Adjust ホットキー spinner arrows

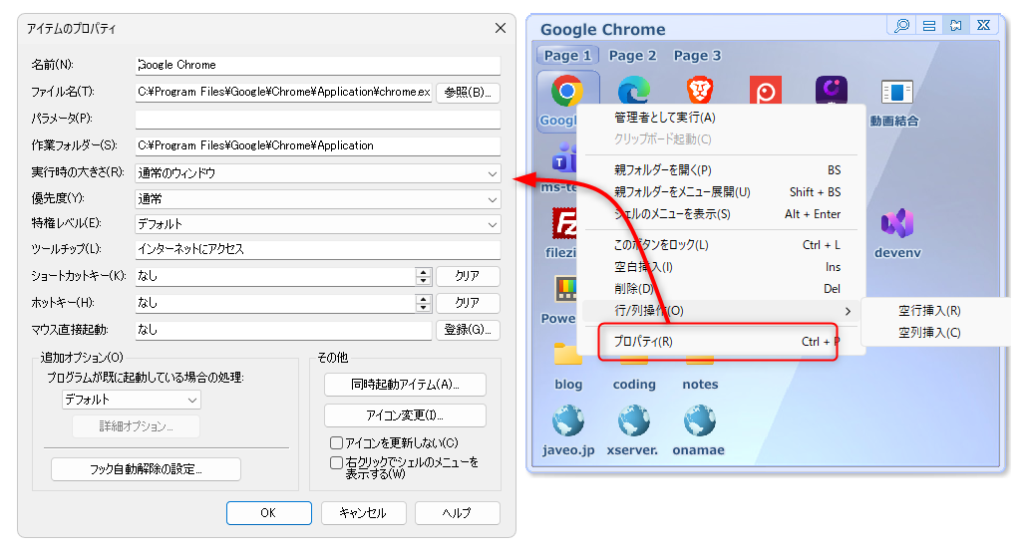pos(423,303)
